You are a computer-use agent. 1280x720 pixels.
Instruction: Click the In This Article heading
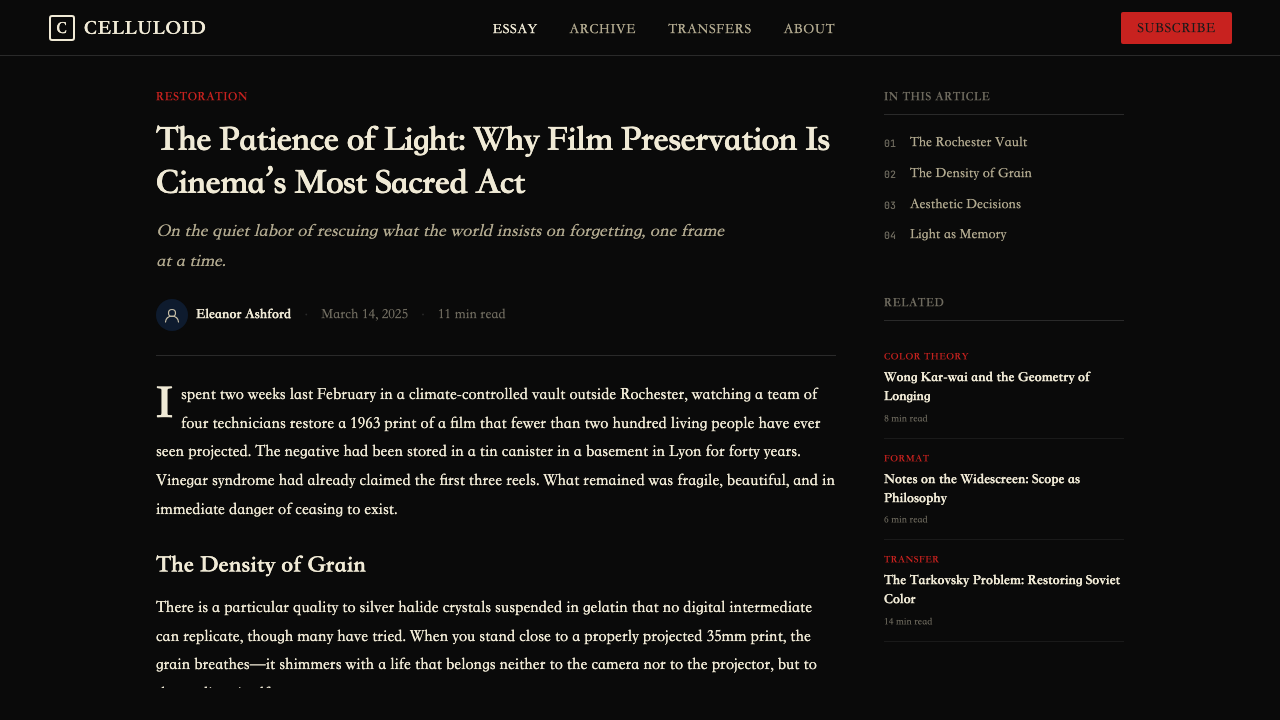click(x=937, y=97)
